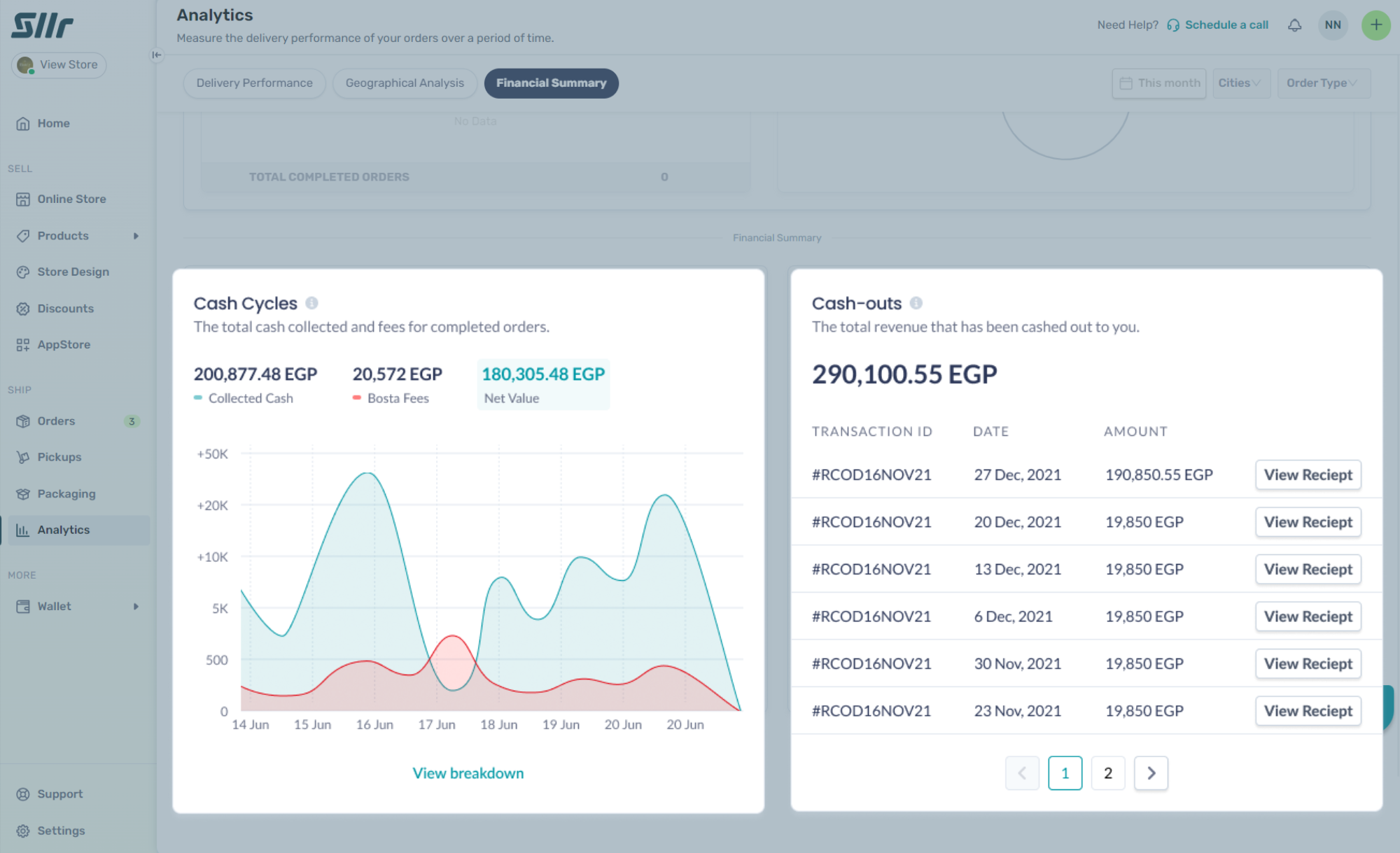Collapse the sidebar with arrow icon
Screen dimensions: 1400x853
156,55
